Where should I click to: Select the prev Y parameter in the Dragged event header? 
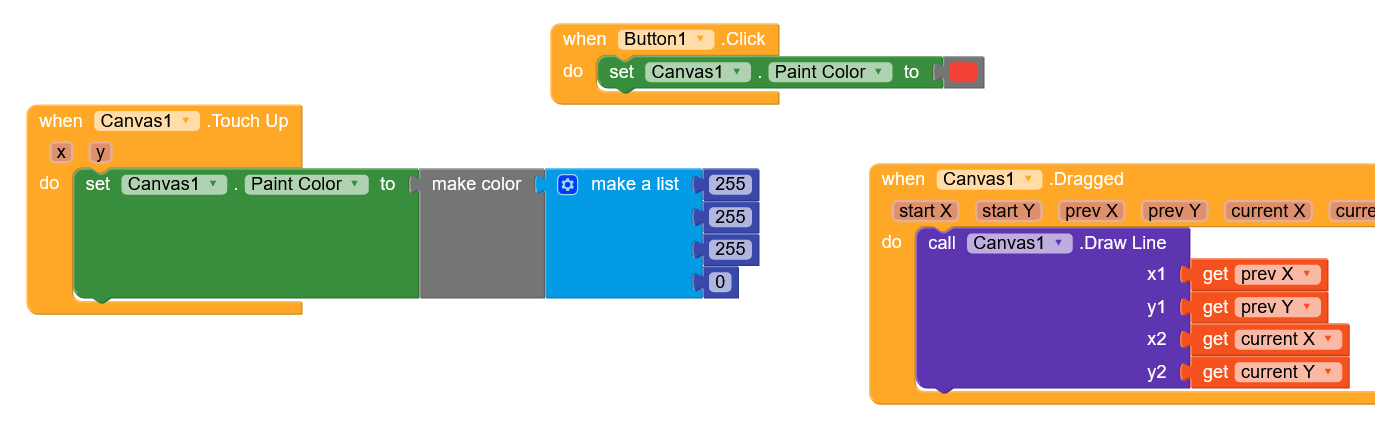coord(1174,211)
